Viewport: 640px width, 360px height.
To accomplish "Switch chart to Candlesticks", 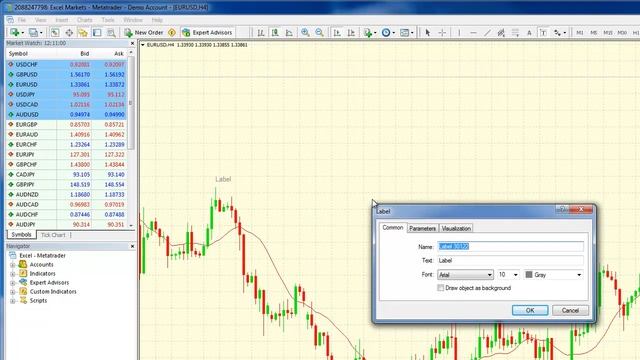I will pos(275,33).
